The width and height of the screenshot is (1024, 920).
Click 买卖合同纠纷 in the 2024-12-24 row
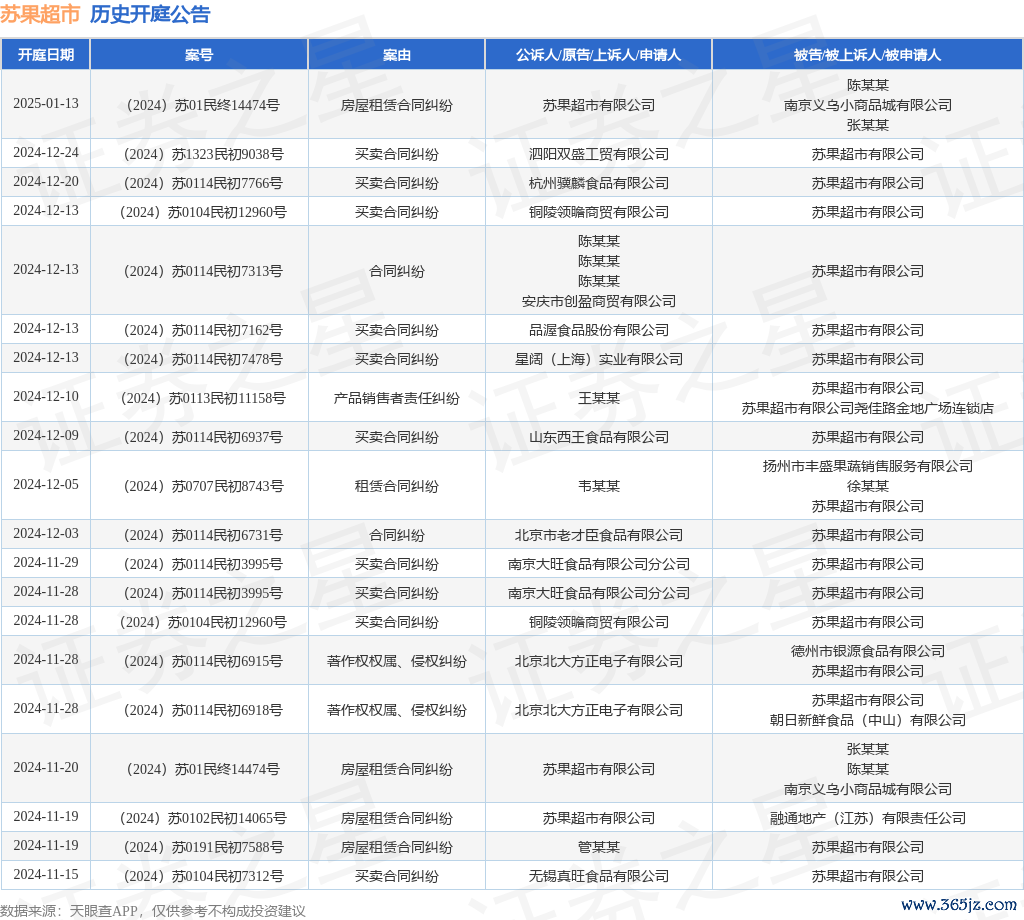pos(396,155)
